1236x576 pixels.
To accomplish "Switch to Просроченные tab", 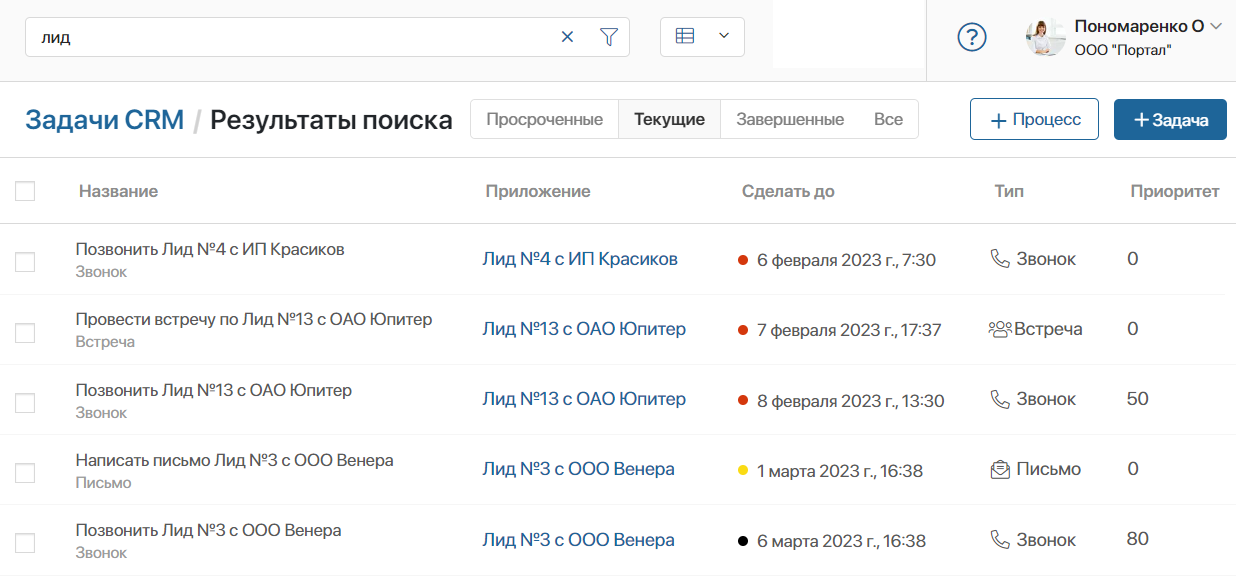I will point(544,119).
